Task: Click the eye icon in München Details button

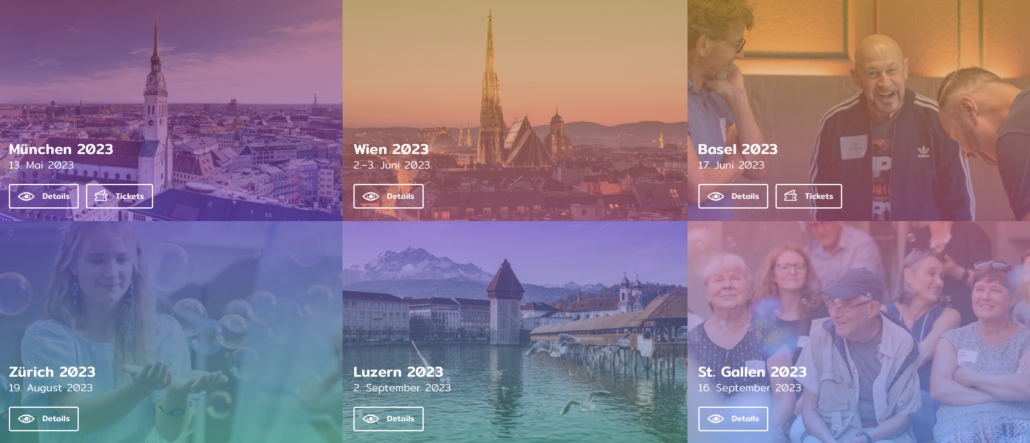Action: pyautogui.click(x=26, y=196)
